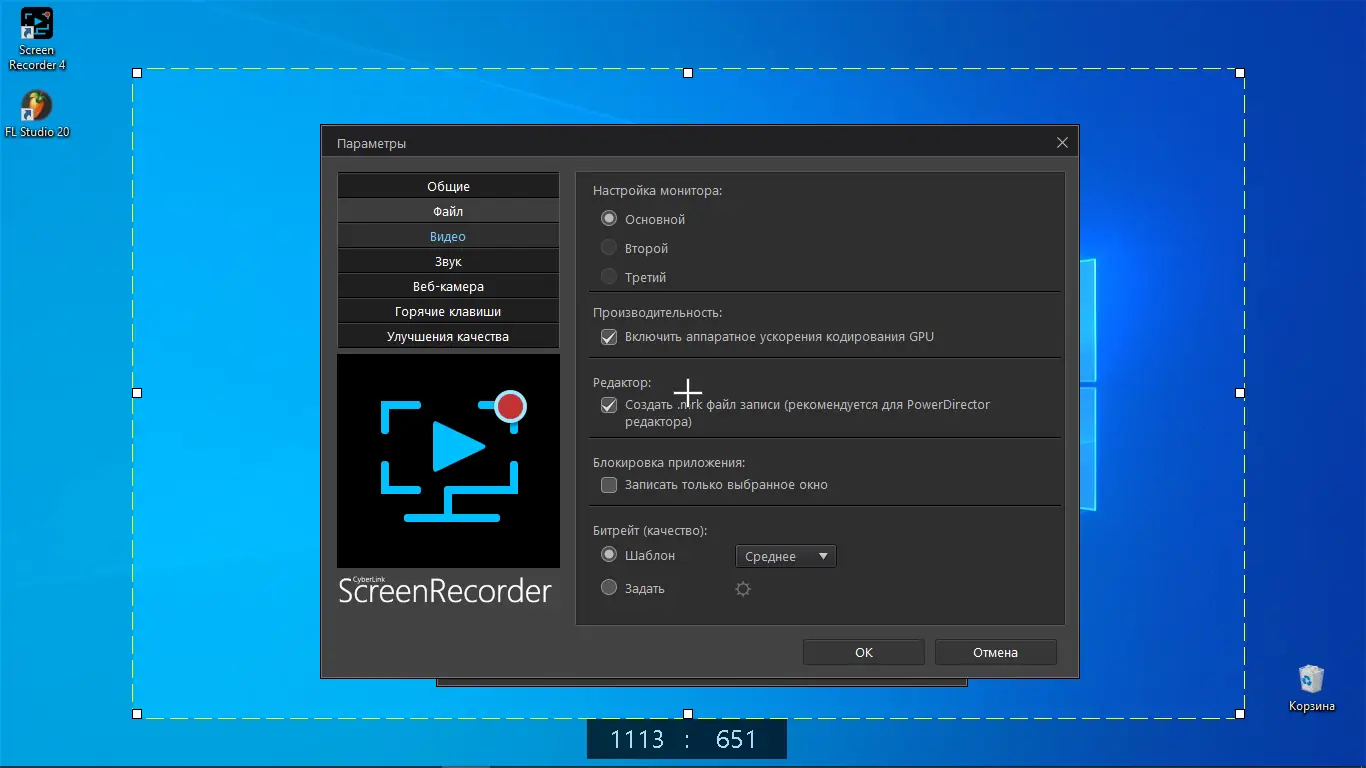The width and height of the screenshot is (1366, 768).
Task: Disable GPU hardware encoding acceleration
Action: click(x=608, y=337)
